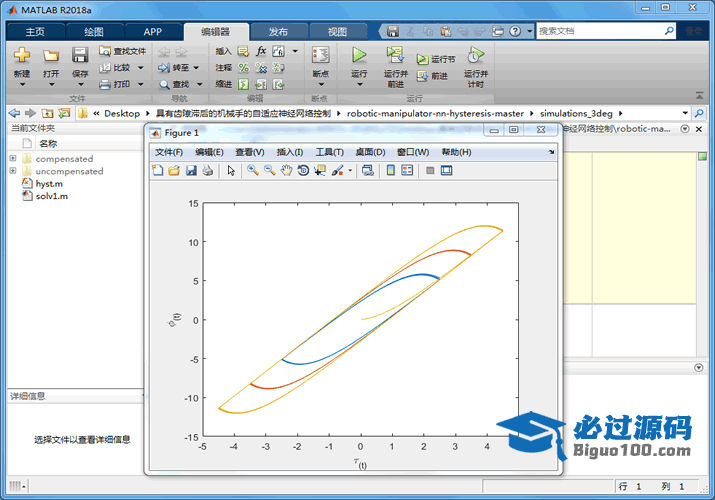
Task: Click the hide plot tools icon
Action: tap(430, 170)
